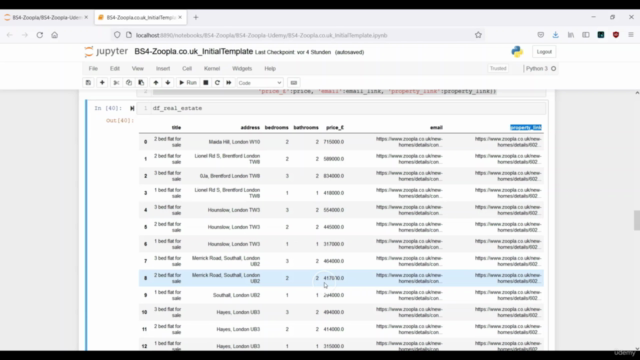Open the Widgets menu
This screenshot has width=640, height=360.
click(x=242, y=69)
